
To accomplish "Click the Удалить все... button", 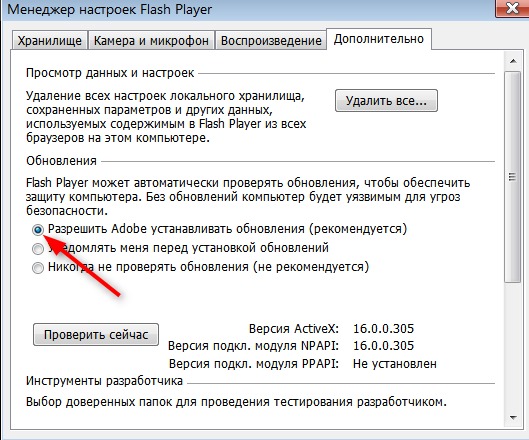I will coord(386,101).
